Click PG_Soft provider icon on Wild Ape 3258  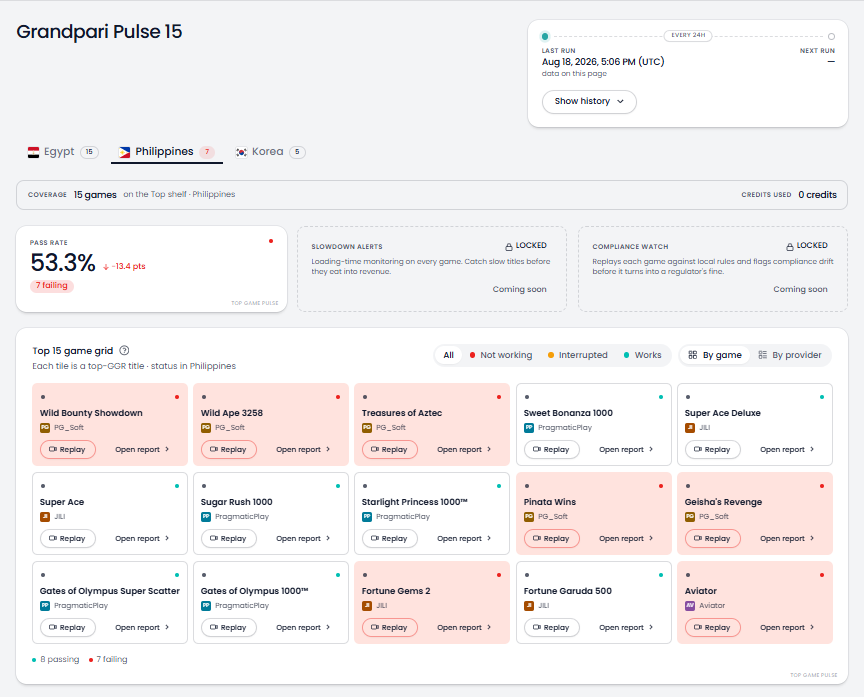point(206,428)
